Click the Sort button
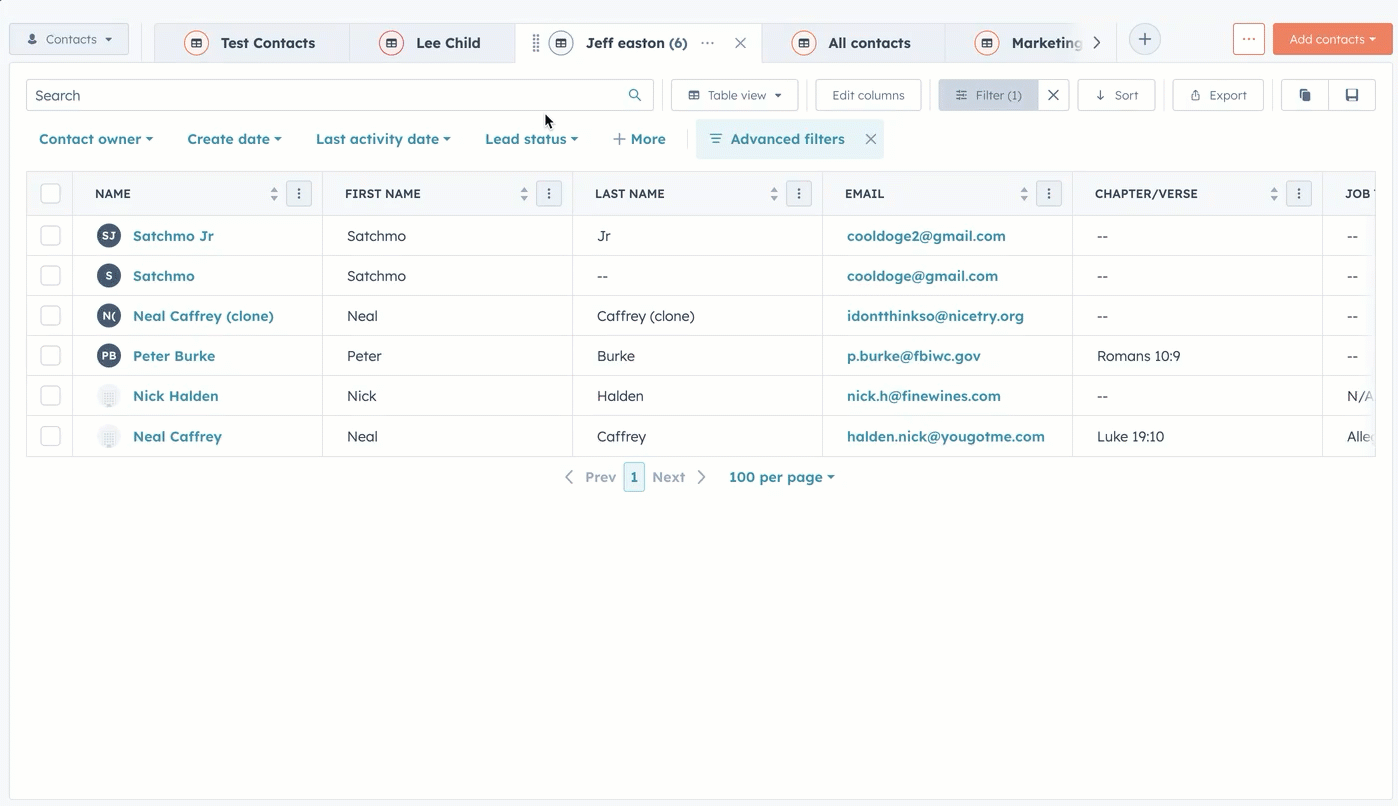This screenshot has width=1398, height=806. coord(1116,95)
